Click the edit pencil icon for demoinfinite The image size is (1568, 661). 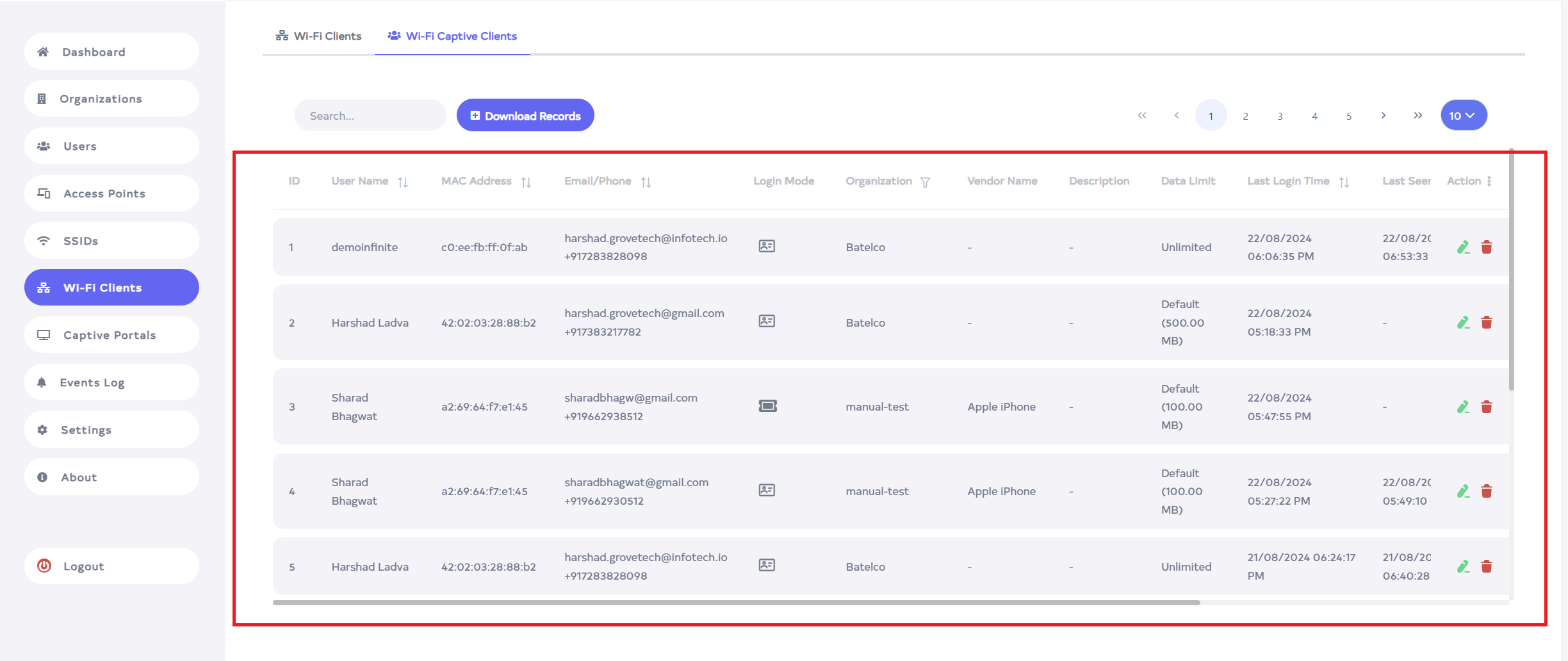(x=1463, y=247)
